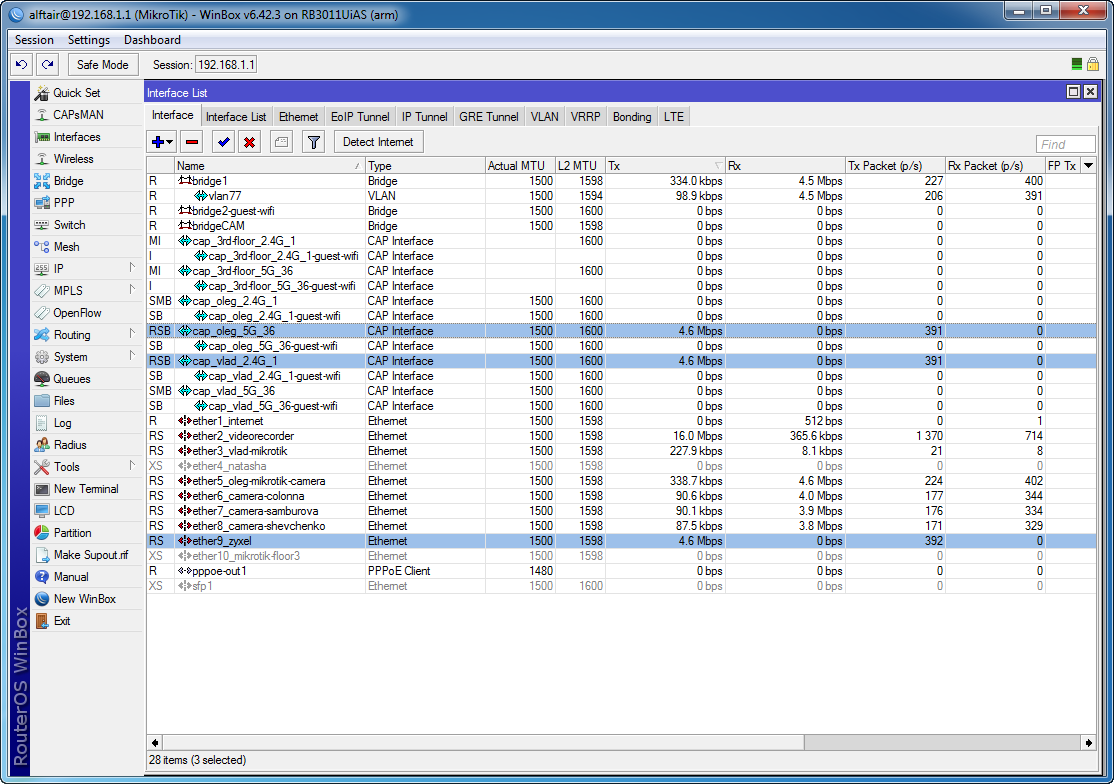1114x784 pixels.
Task: Open the Session menu
Action: [x=34, y=40]
